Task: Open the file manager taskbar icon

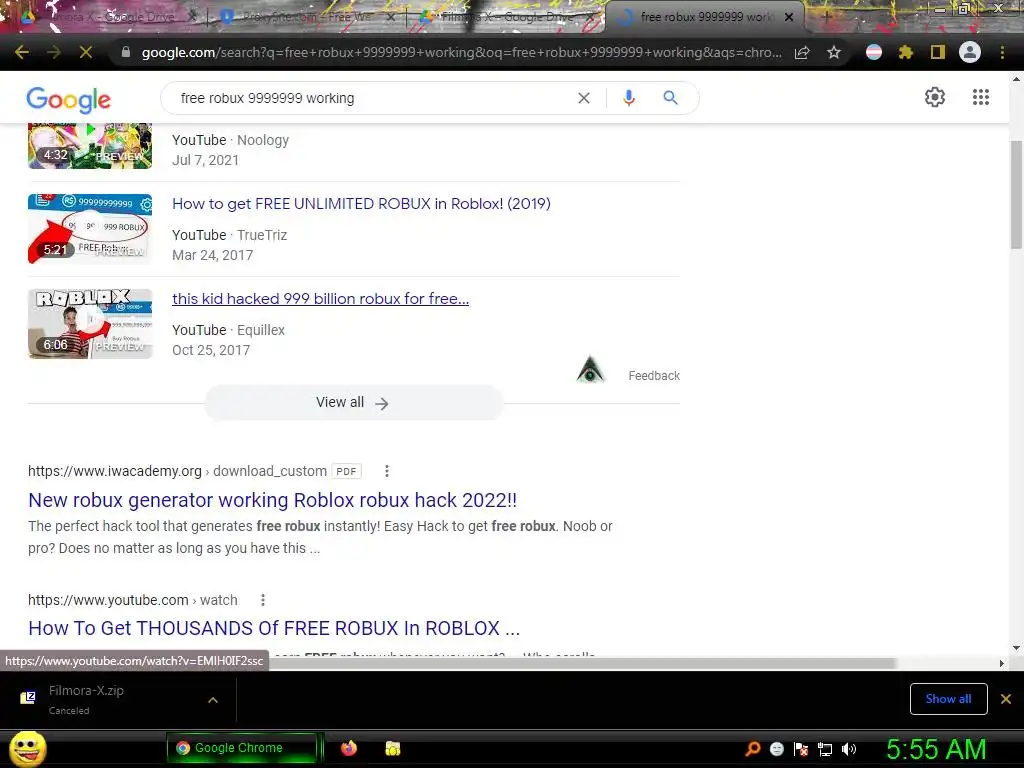Action: click(392, 748)
